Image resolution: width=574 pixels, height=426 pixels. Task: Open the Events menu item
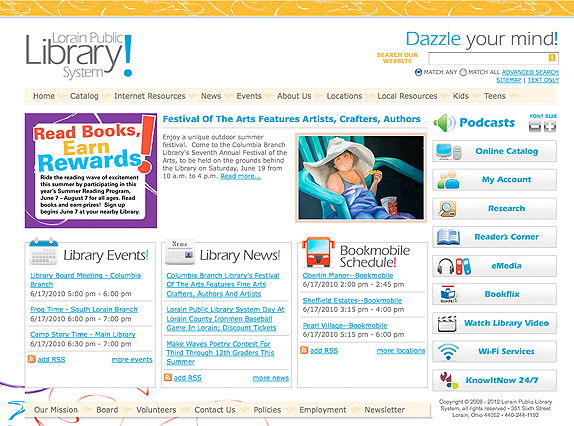coord(249,96)
